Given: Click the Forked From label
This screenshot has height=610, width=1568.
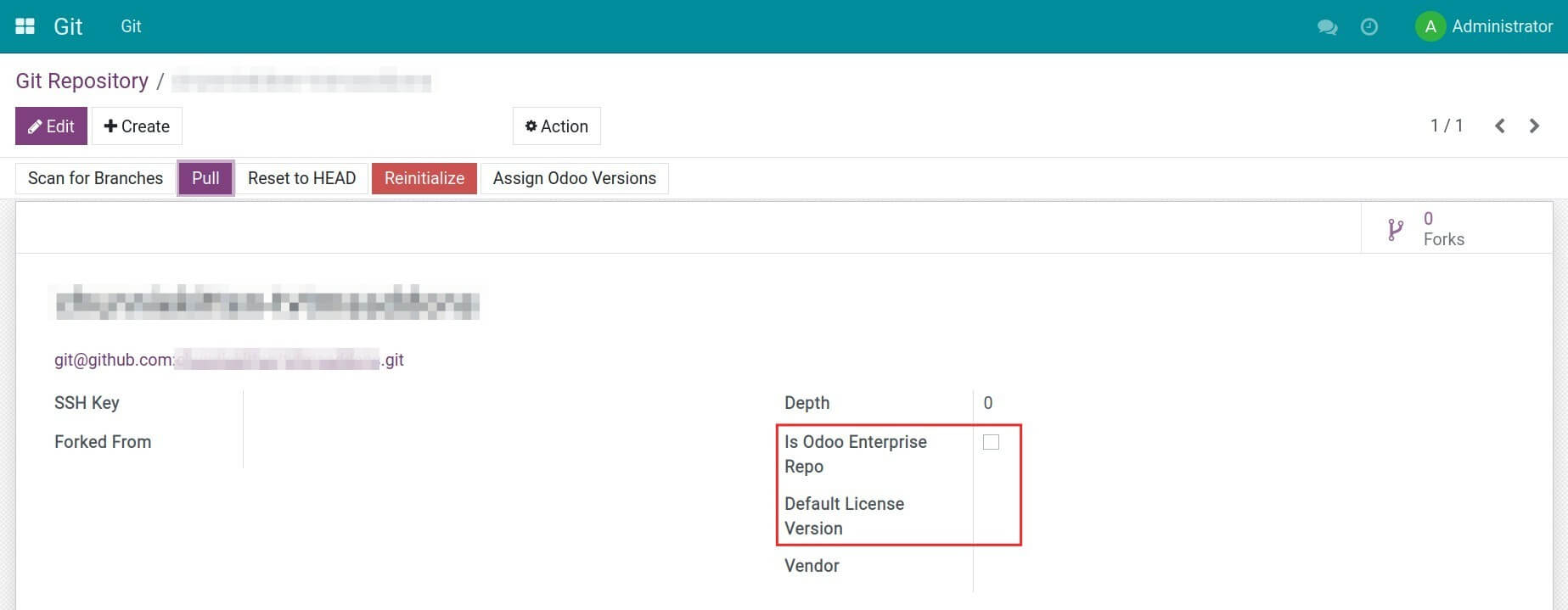Looking at the screenshot, I should pyautogui.click(x=103, y=442).
